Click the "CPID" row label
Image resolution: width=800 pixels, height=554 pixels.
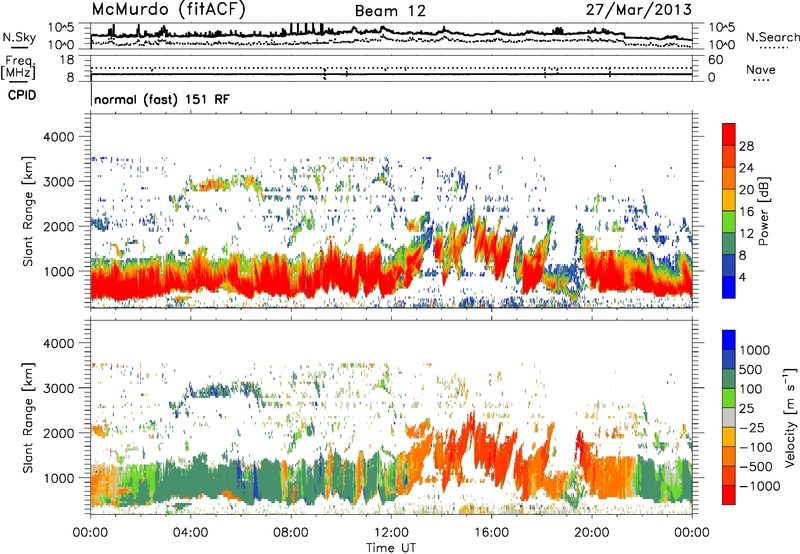(22, 95)
